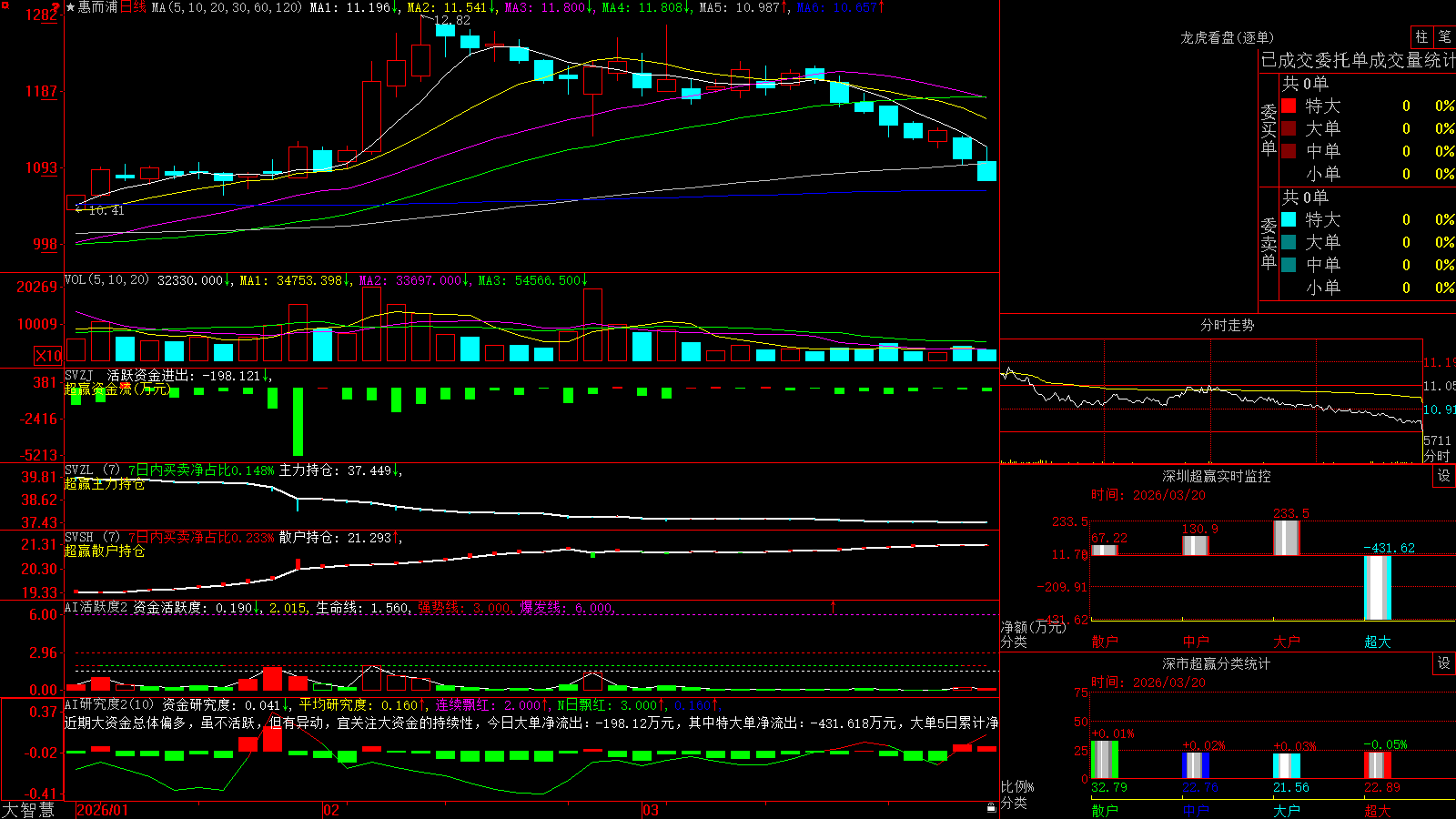The height and width of the screenshot is (819, 1456).
Task: Jump to the 02 month marker
Action: 331,810
